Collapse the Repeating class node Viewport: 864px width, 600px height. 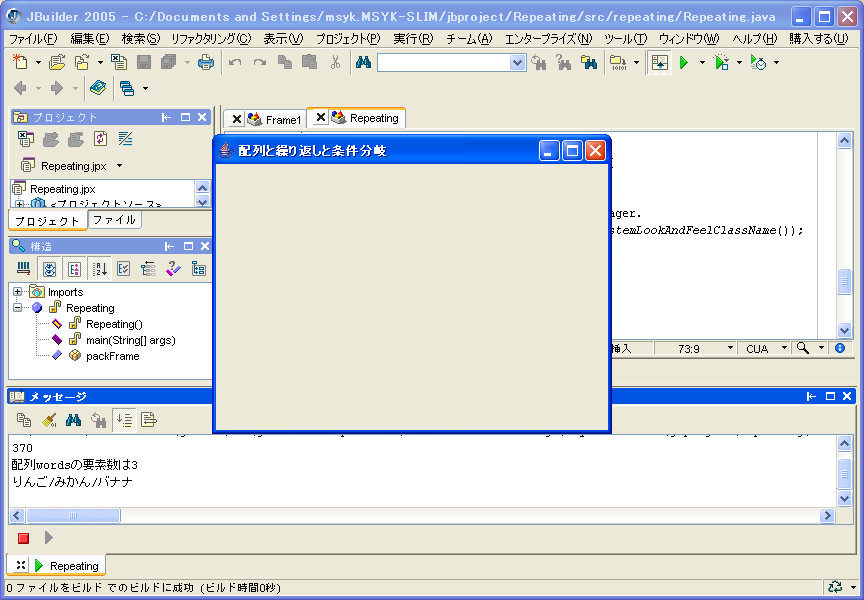[x=18, y=308]
